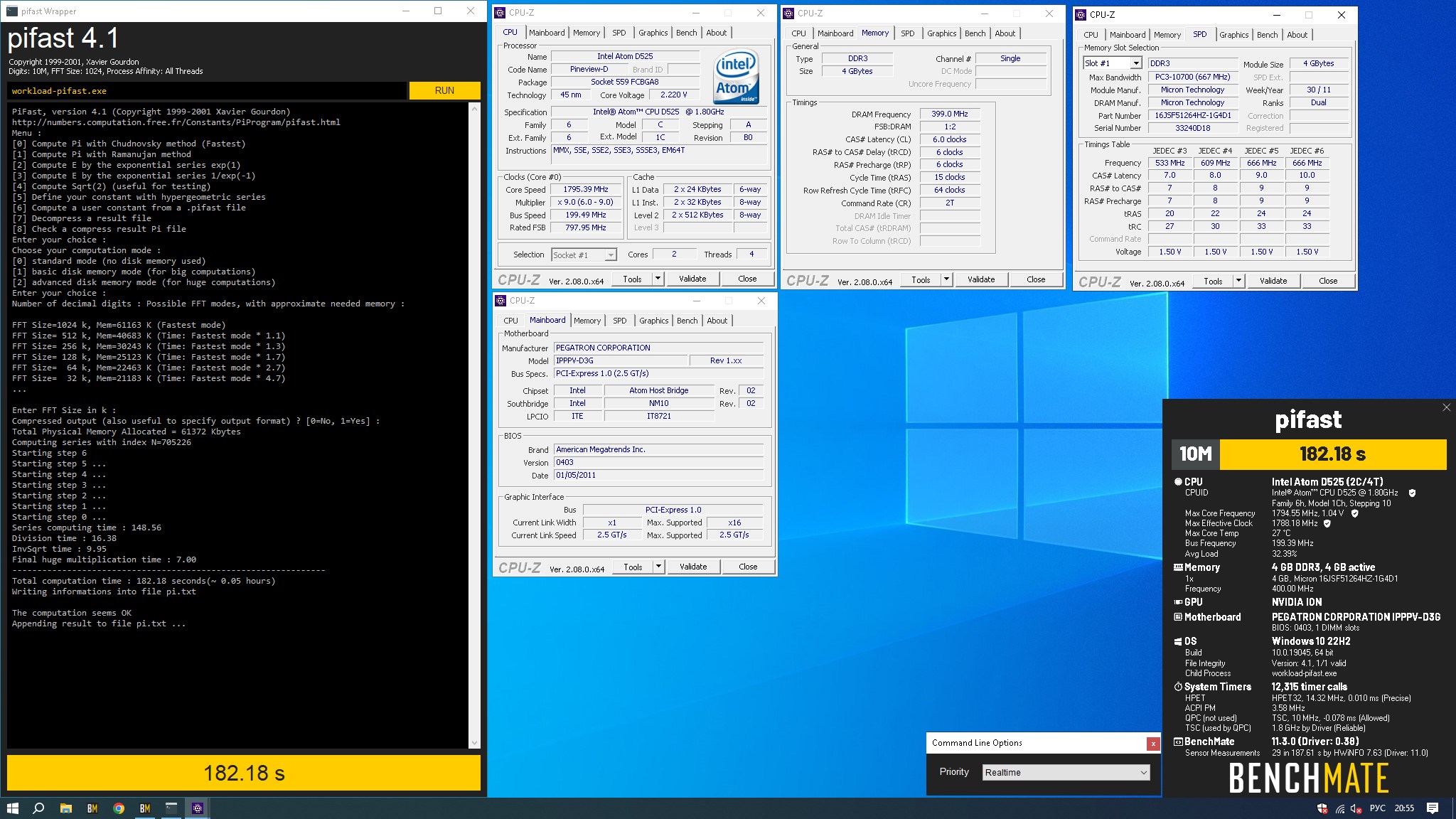This screenshot has width=1456, height=819.
Task: Switch to the CPU-Z taskbar icon
Action: click(198, 808)
